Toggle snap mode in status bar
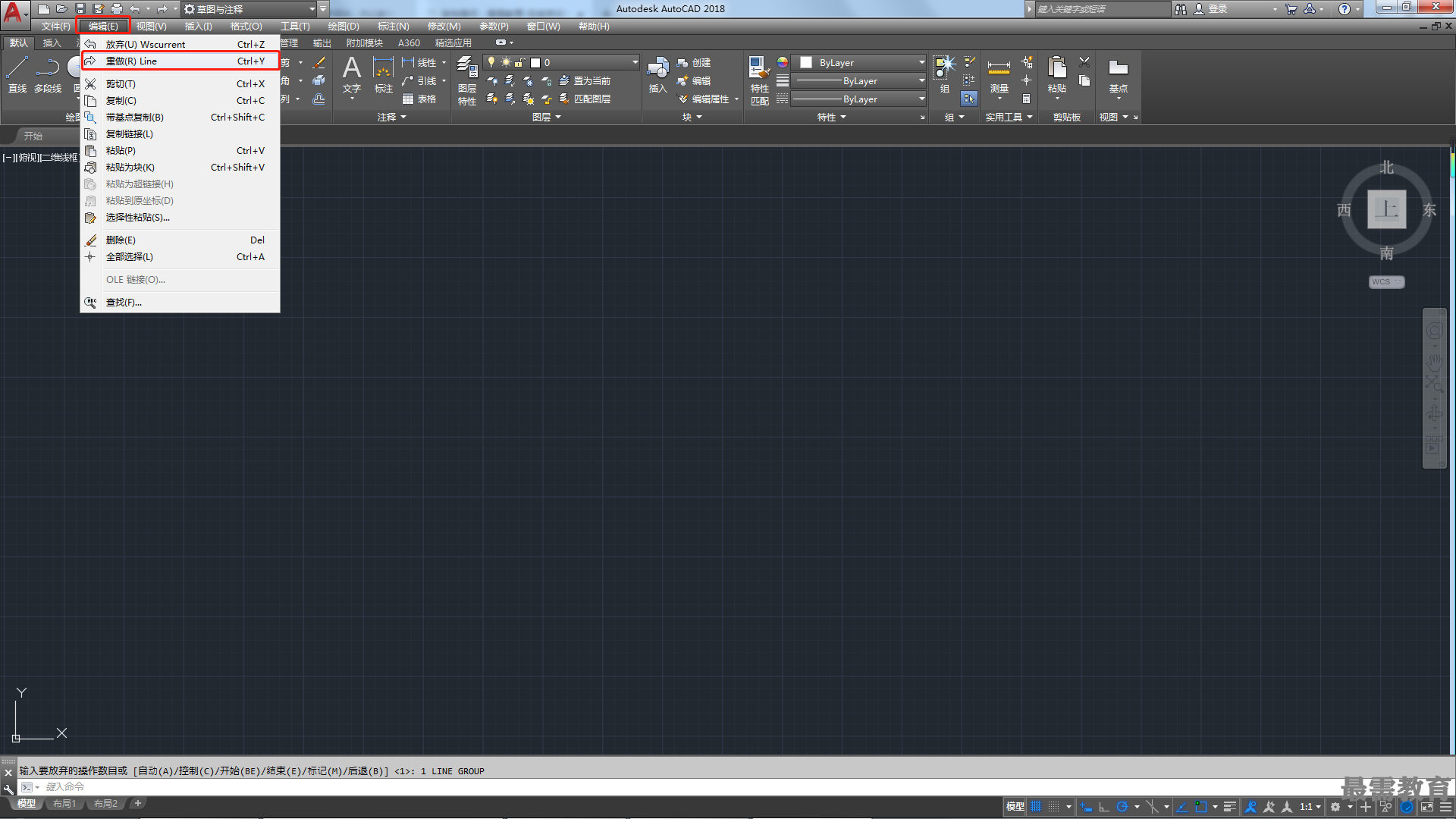 pos(1054,807)
